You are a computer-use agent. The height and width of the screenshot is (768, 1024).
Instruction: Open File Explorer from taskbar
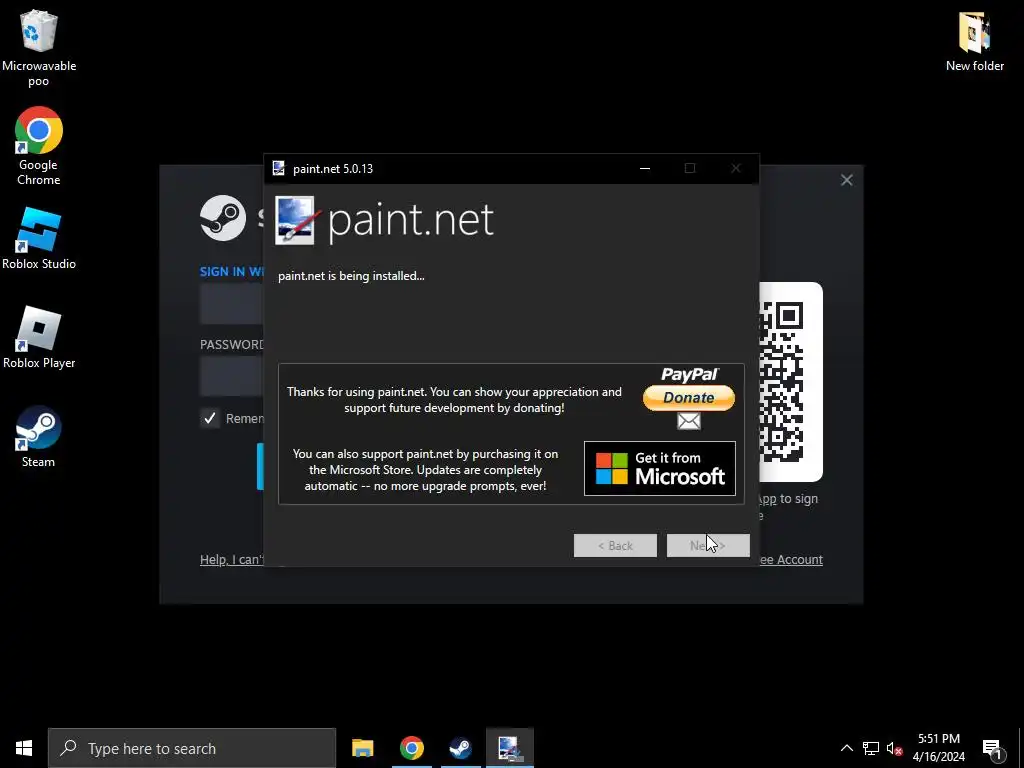362,748
